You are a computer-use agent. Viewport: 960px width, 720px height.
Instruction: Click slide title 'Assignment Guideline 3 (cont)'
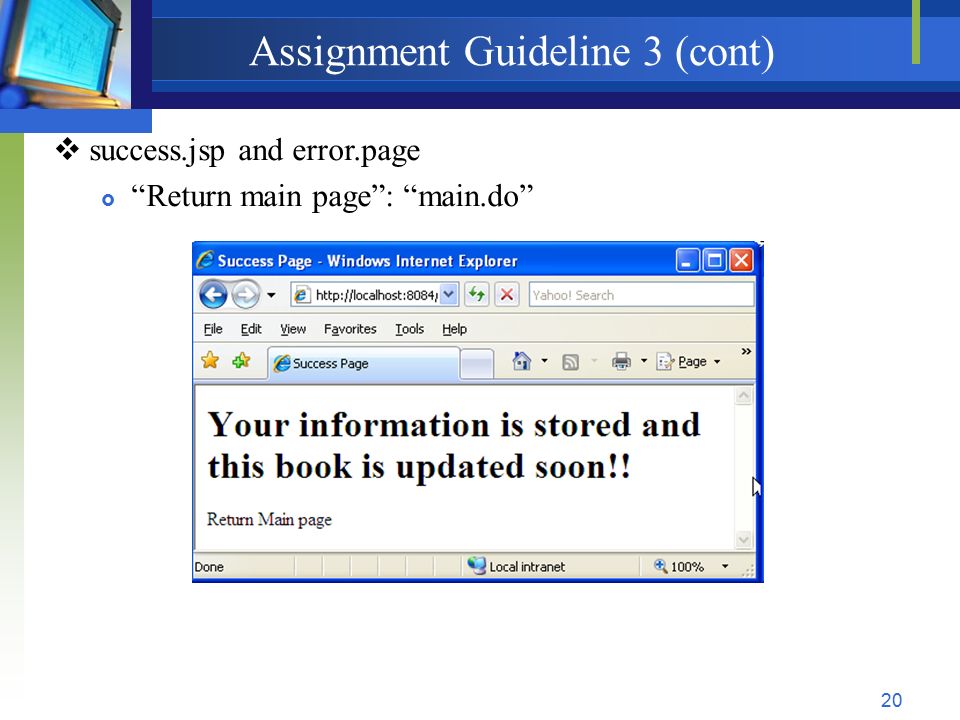pos(512,51)
